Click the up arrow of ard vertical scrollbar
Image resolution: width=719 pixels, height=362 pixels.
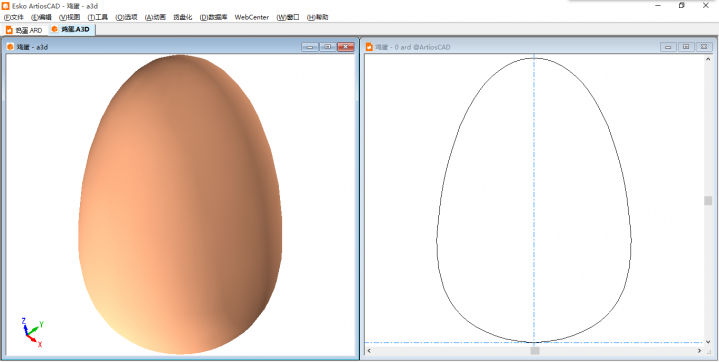pyautogui.click(x=708, y=59)
